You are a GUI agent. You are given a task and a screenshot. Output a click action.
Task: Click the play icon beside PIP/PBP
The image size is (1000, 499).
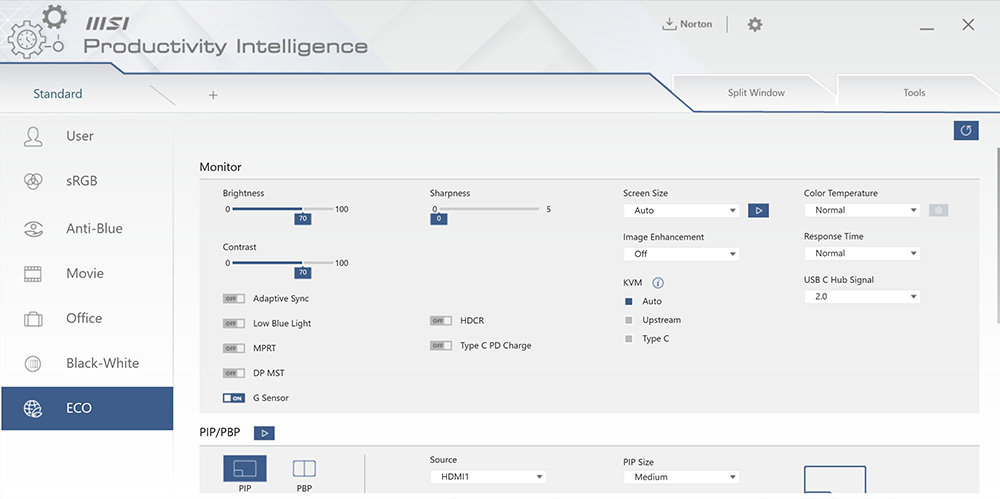264,433
